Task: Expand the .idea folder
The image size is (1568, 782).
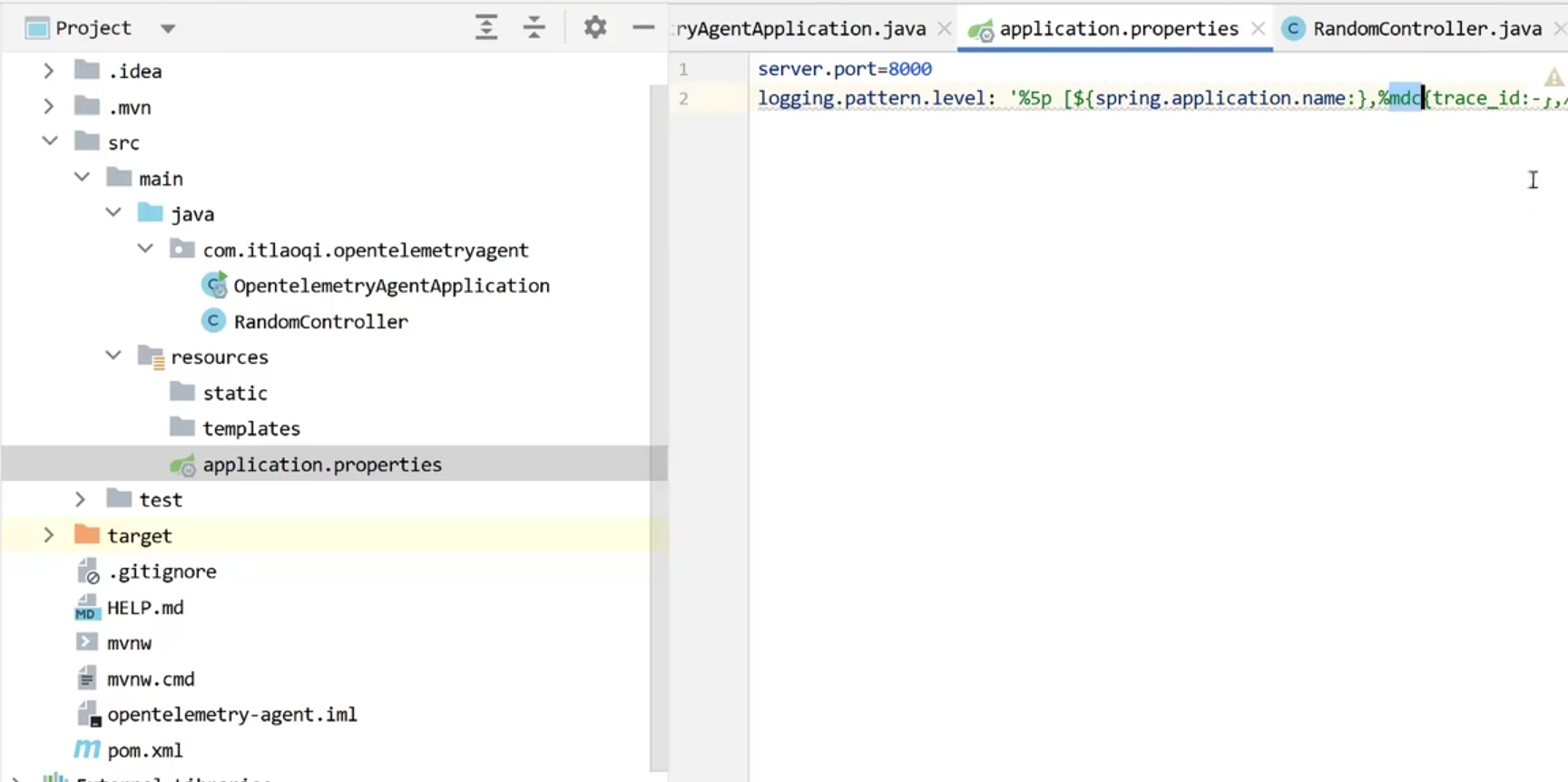Action: tap(49, 71)
